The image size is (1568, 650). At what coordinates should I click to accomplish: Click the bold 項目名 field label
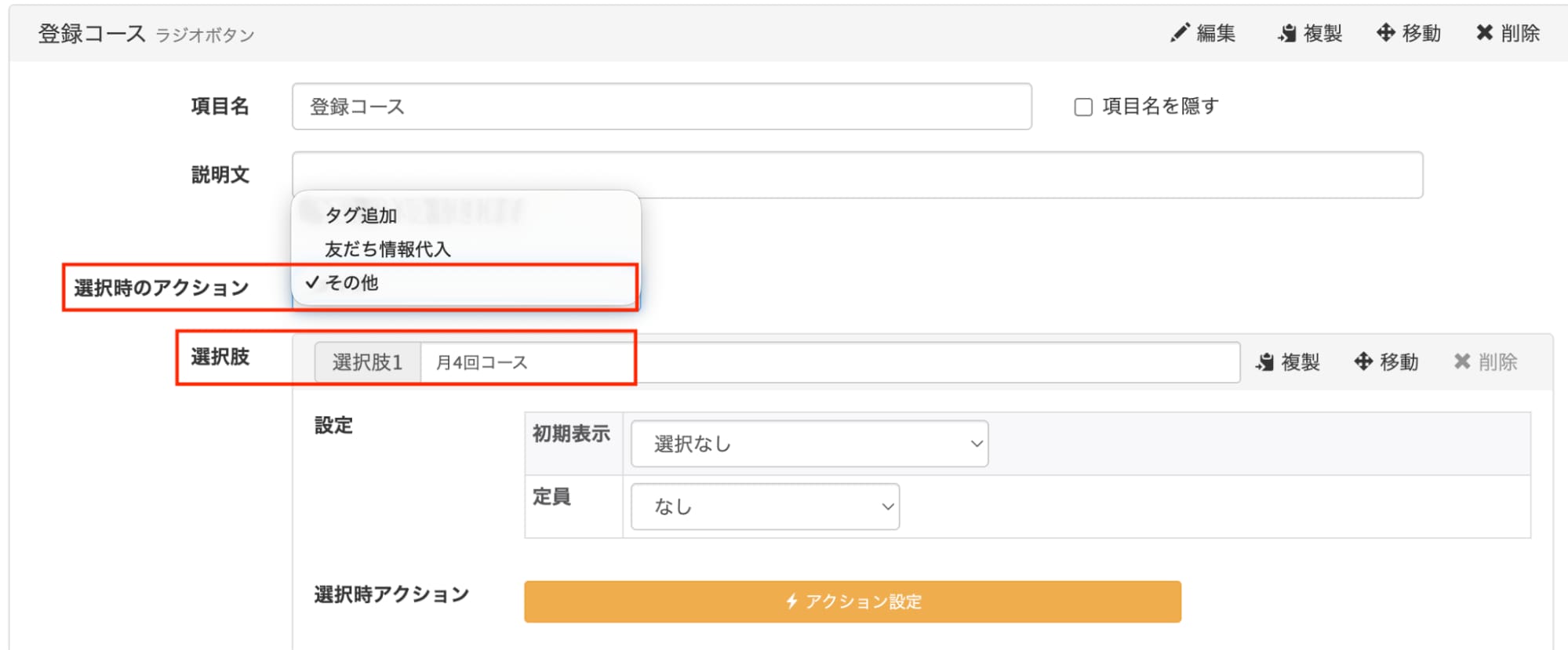[x=220, y=107]
